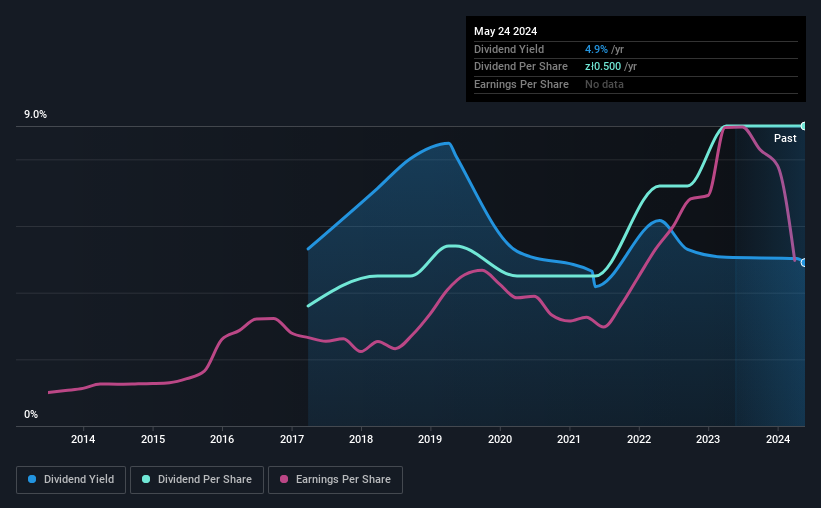Select the 2021 label on the time axis
The width and height of the screenshot is (821, 508).
[x=569, y=439]
